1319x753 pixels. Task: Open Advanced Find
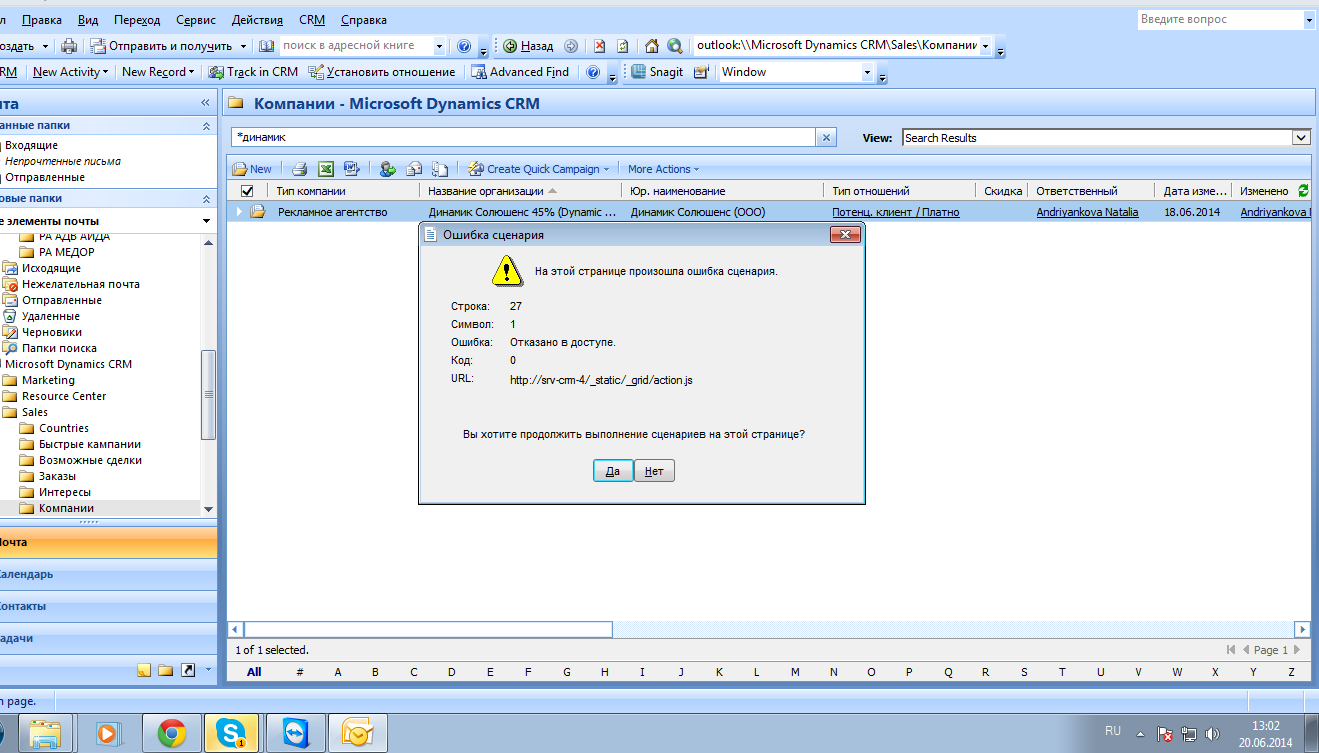tap(520, 72)
